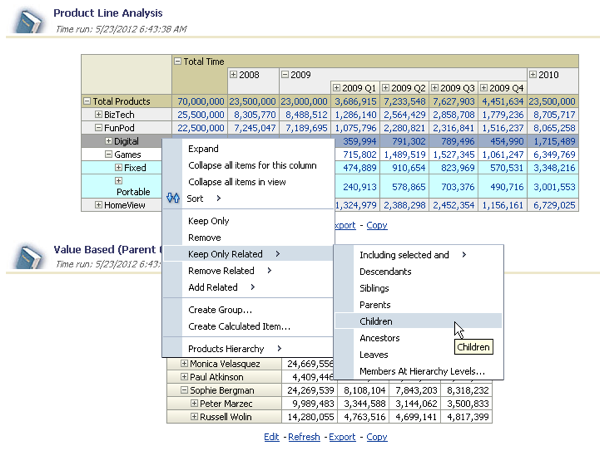The width and height of the screenshot is (600, 451).
Task: Expand the 2009 Q1 quarter
Action: [x=336, y=88]
